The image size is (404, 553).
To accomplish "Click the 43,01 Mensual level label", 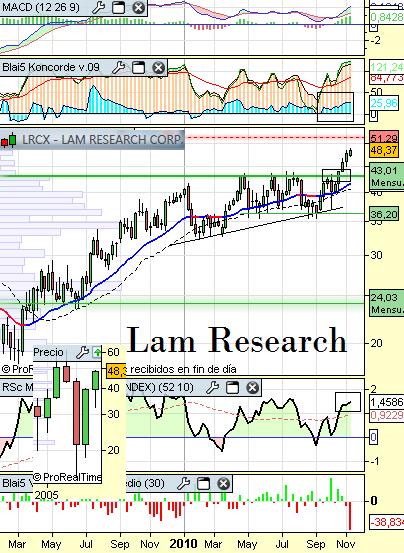I will pyautogui.click(x=386, y=177).
